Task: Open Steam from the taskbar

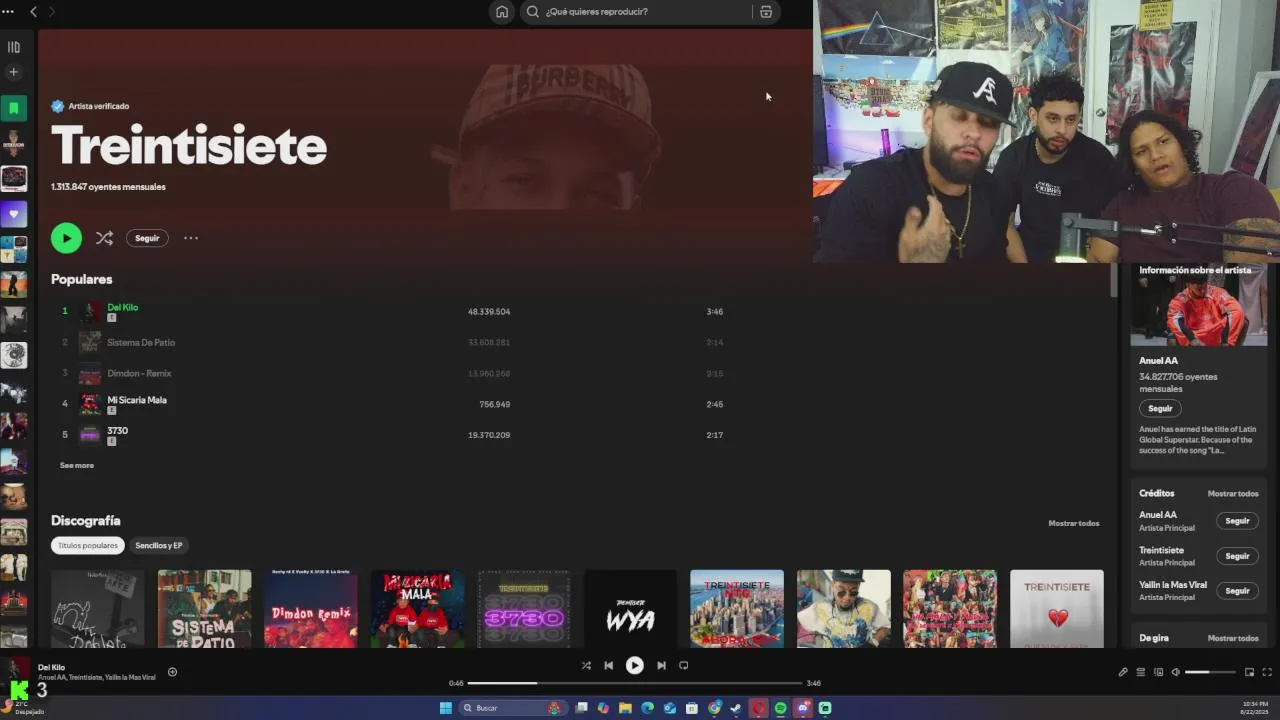Action: point(736,708)
